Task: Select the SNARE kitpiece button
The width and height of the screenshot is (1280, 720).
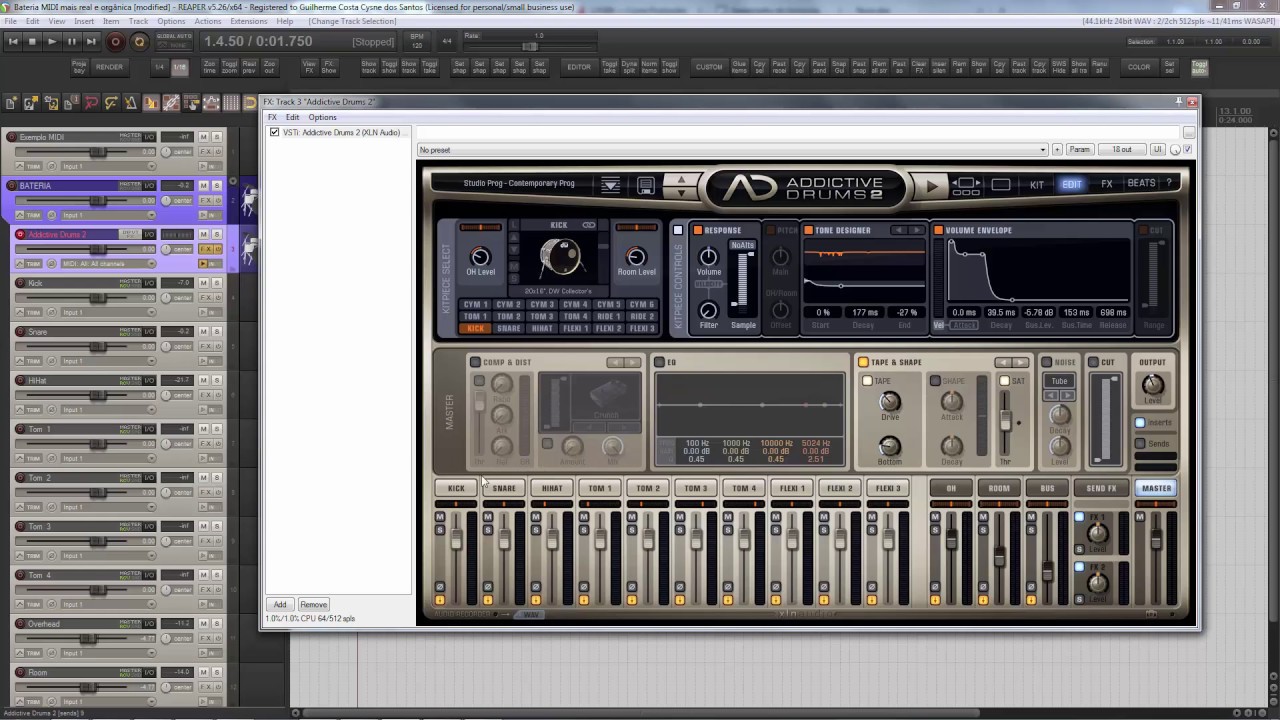Action: click(509, 328)
